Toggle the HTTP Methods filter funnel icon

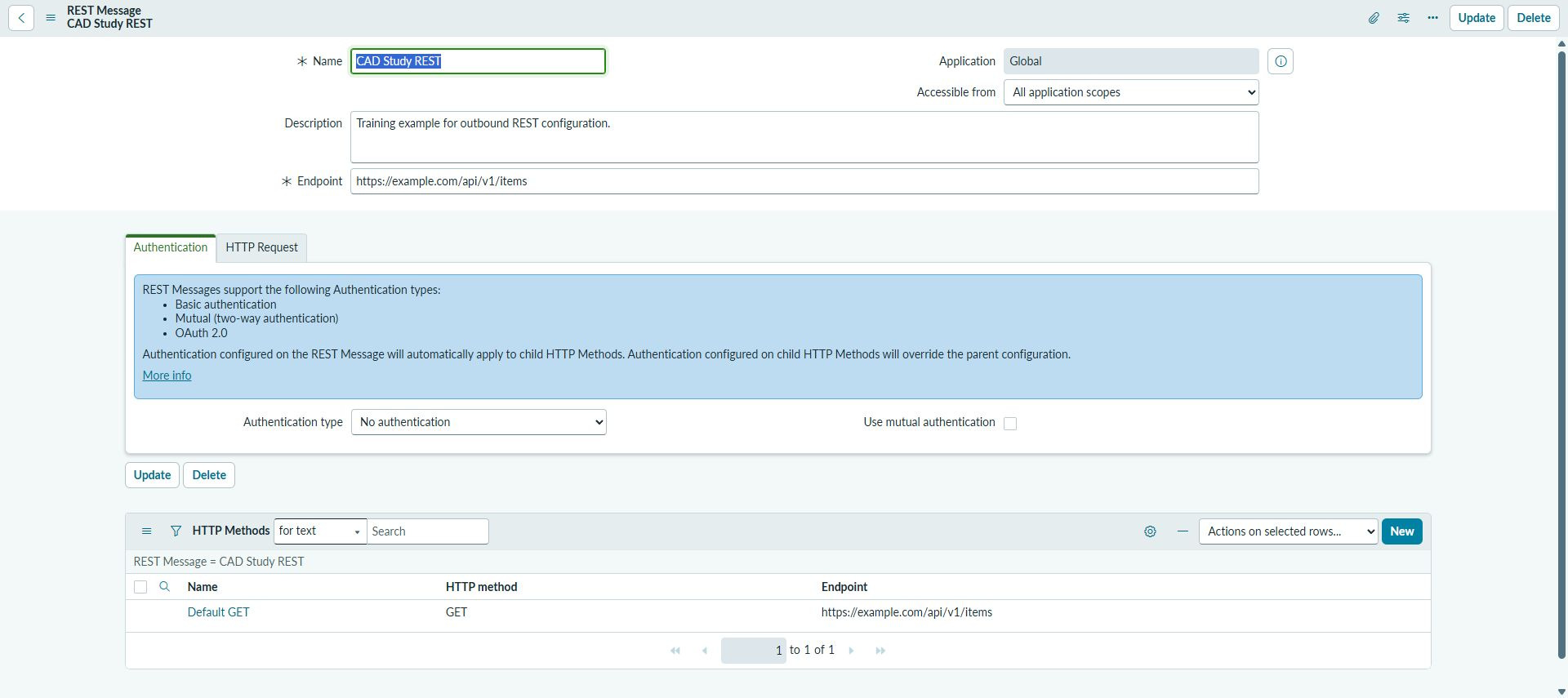click(x=176, y=531)
